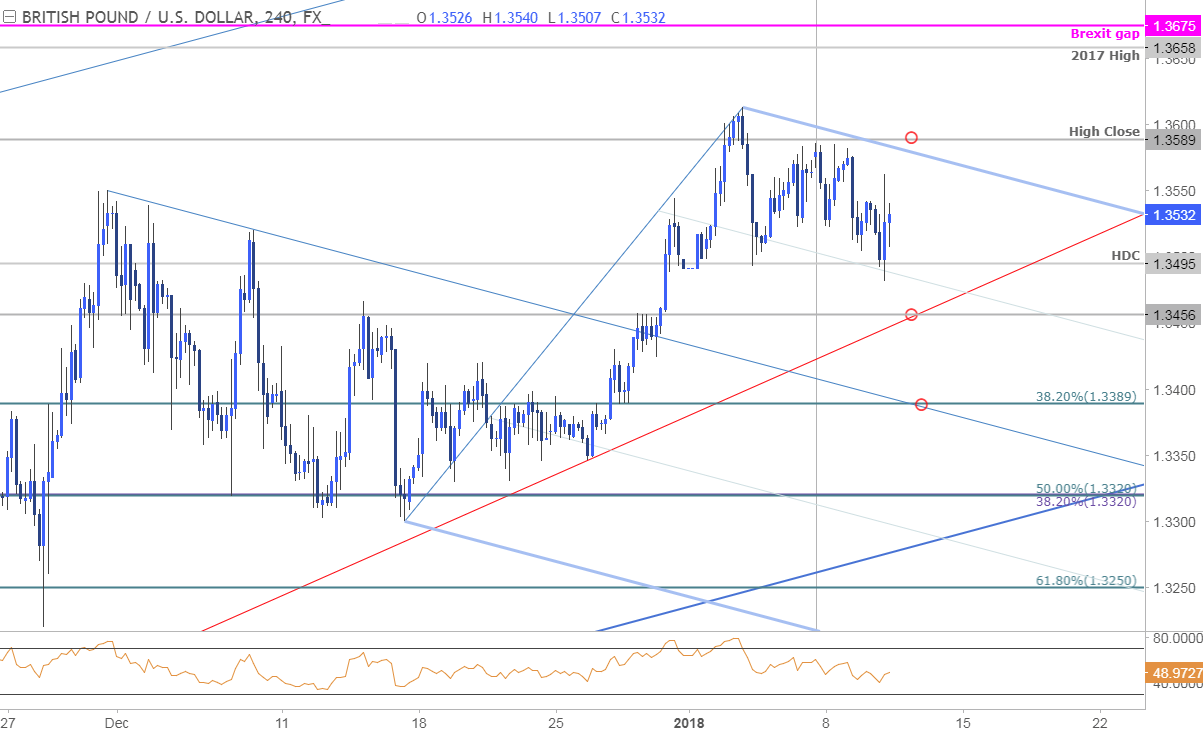The image size is (1203, 731).
Task: Select the red circle marker at the 1.3456 level
Action: pyautogui.click(x=911, y=315)
